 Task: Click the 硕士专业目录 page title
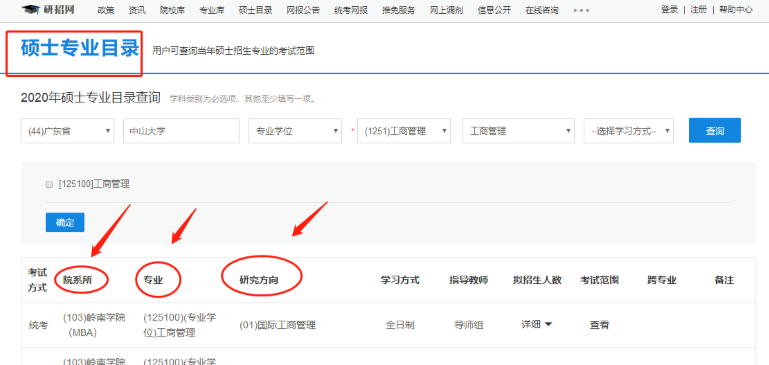click(80, 49)
